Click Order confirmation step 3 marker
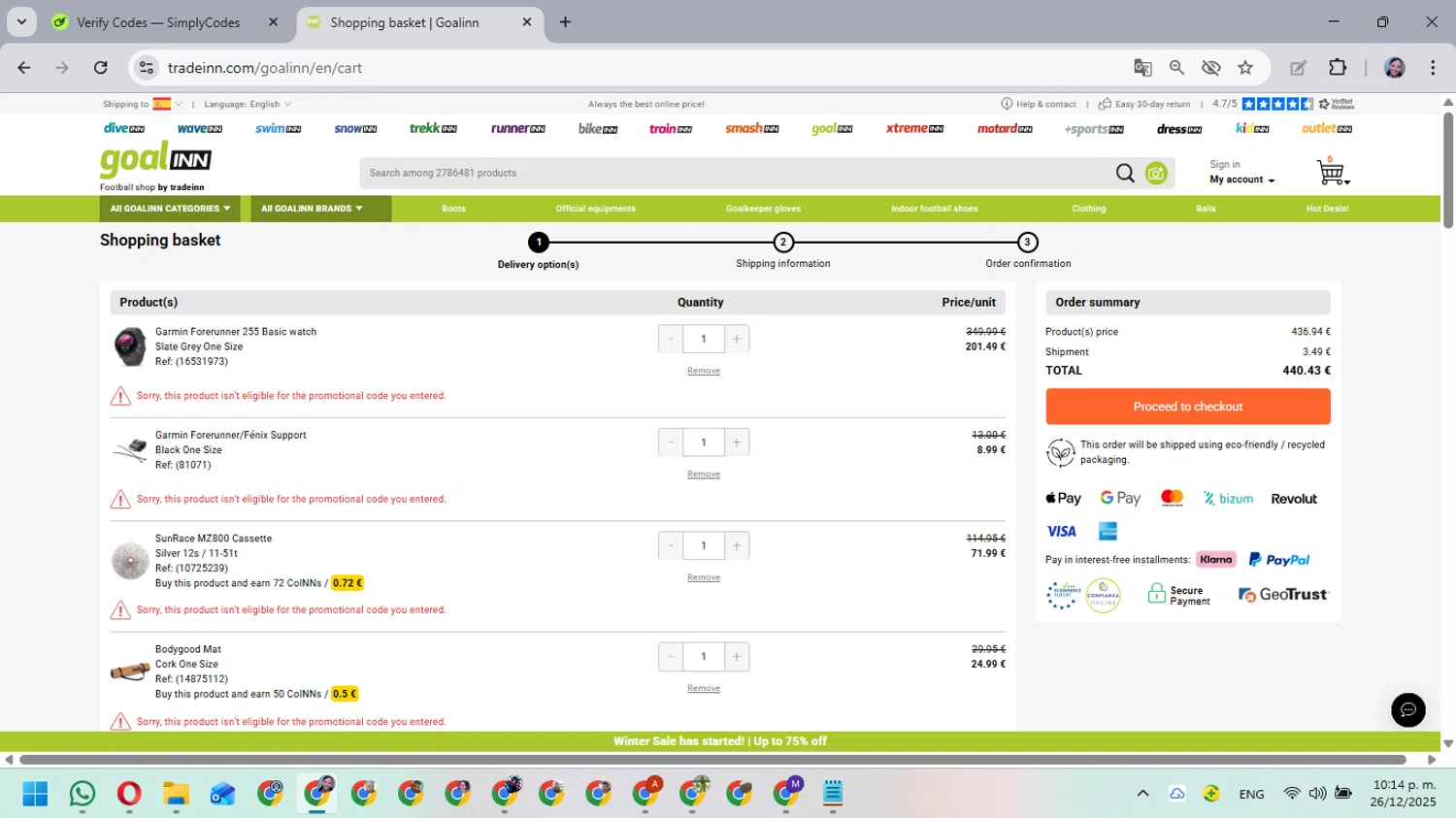The width and height of the screenshot is (1456, 818). 1027,243
